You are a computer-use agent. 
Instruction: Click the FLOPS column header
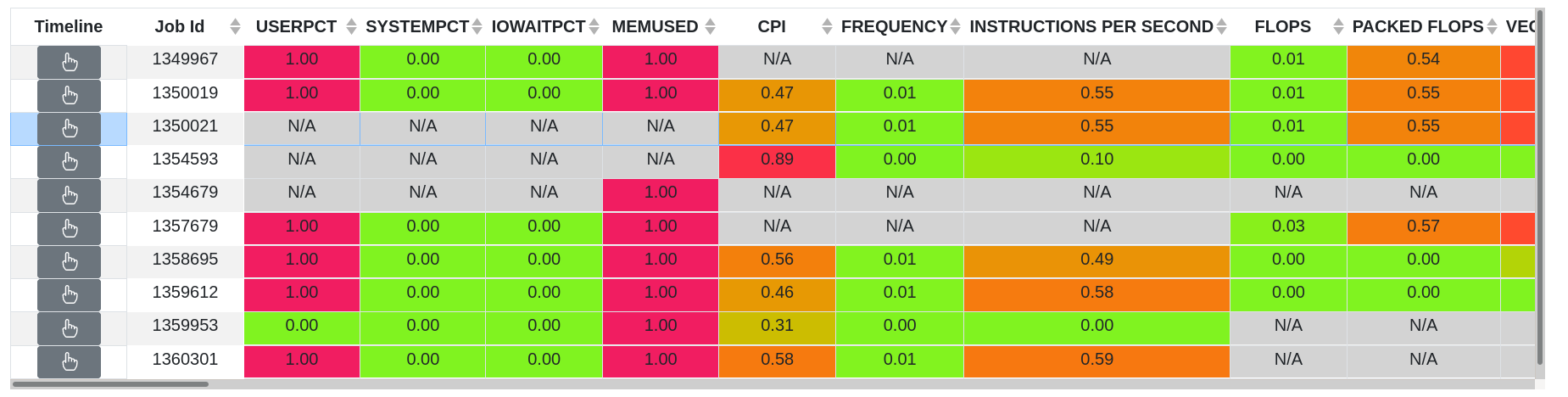pos(1282,27)
